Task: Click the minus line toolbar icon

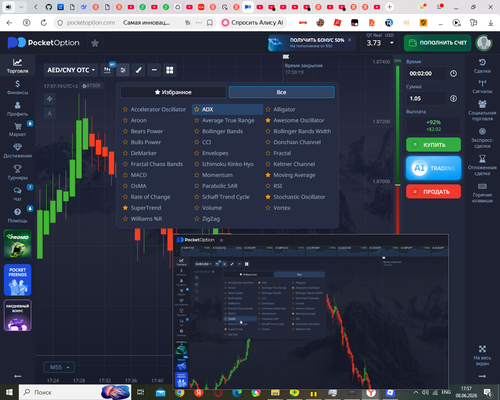Action: coord(154,70)
